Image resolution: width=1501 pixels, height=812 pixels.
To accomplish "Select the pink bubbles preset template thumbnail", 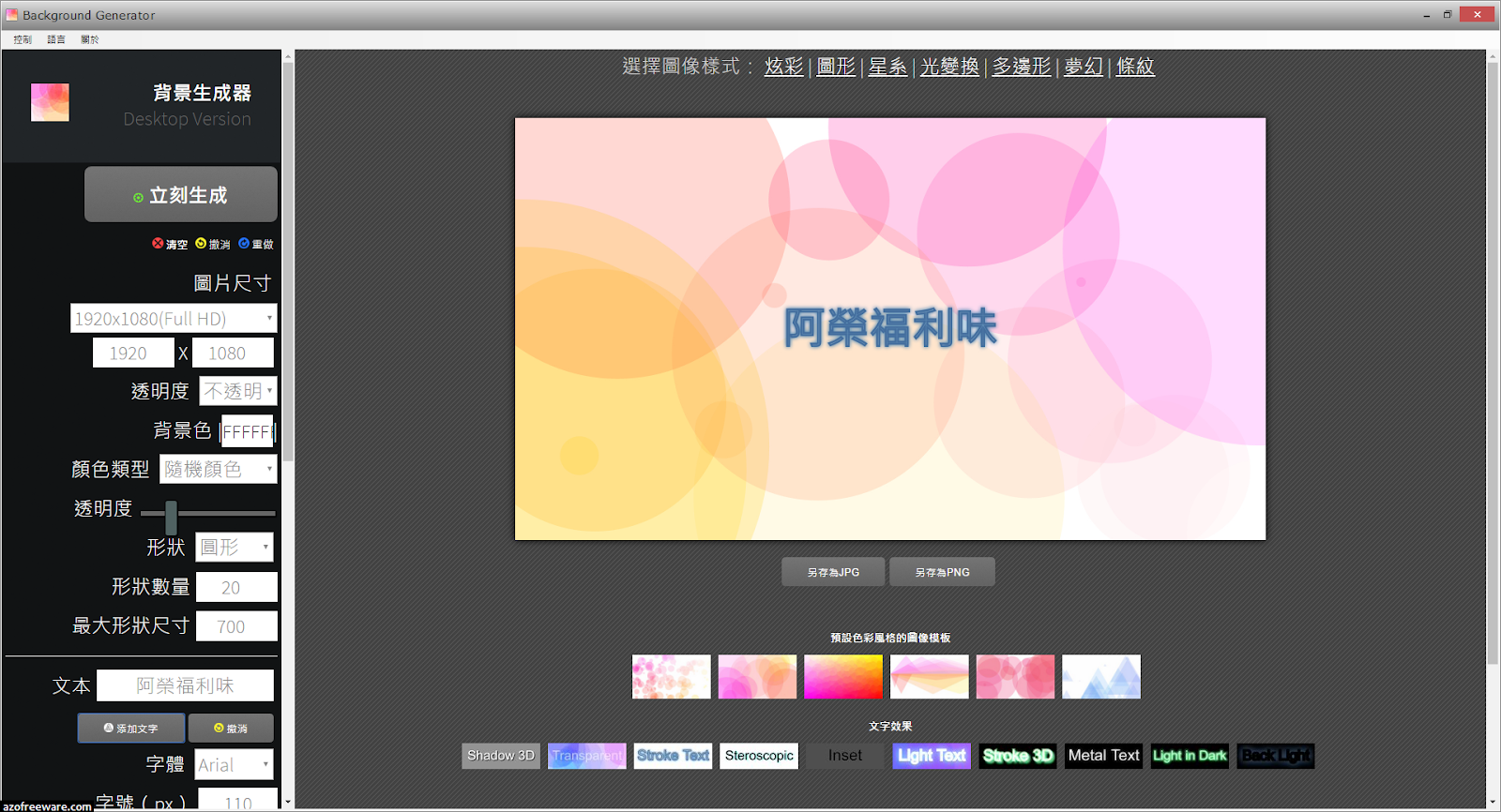I will pos(672,677).
